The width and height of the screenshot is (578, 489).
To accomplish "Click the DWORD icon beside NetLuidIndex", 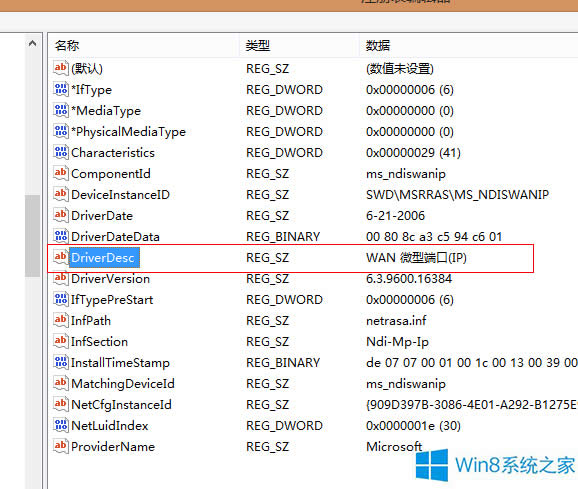I will (60, 425).
